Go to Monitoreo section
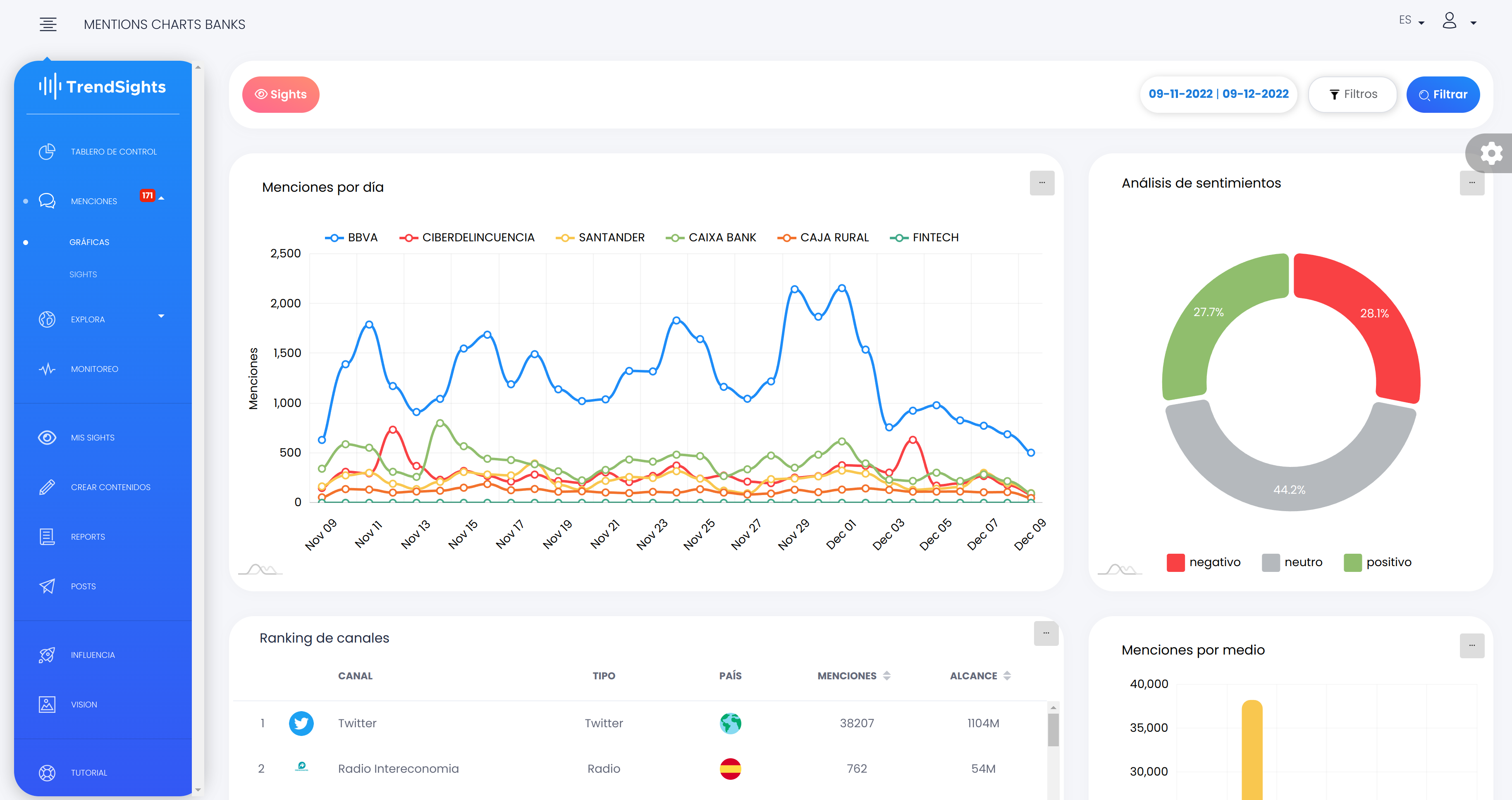The width and height of the screenshot is (1512, 800). pyautogui.click(x=103, y=369)
